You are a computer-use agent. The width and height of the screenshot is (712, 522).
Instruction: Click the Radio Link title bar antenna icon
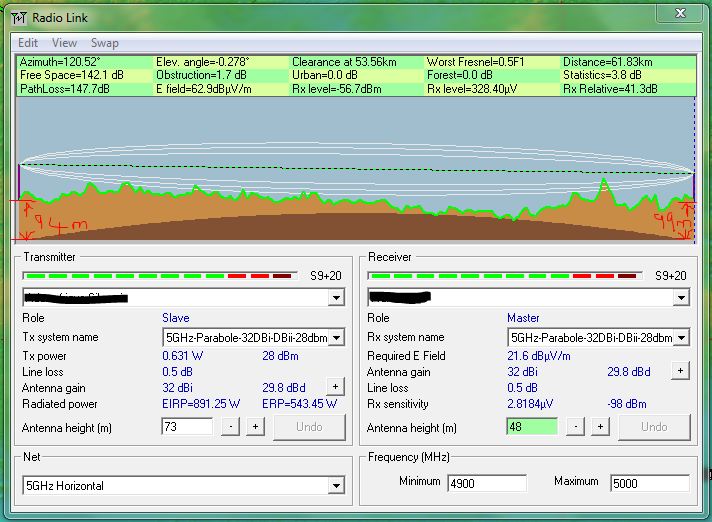click(x=18, y=17)
